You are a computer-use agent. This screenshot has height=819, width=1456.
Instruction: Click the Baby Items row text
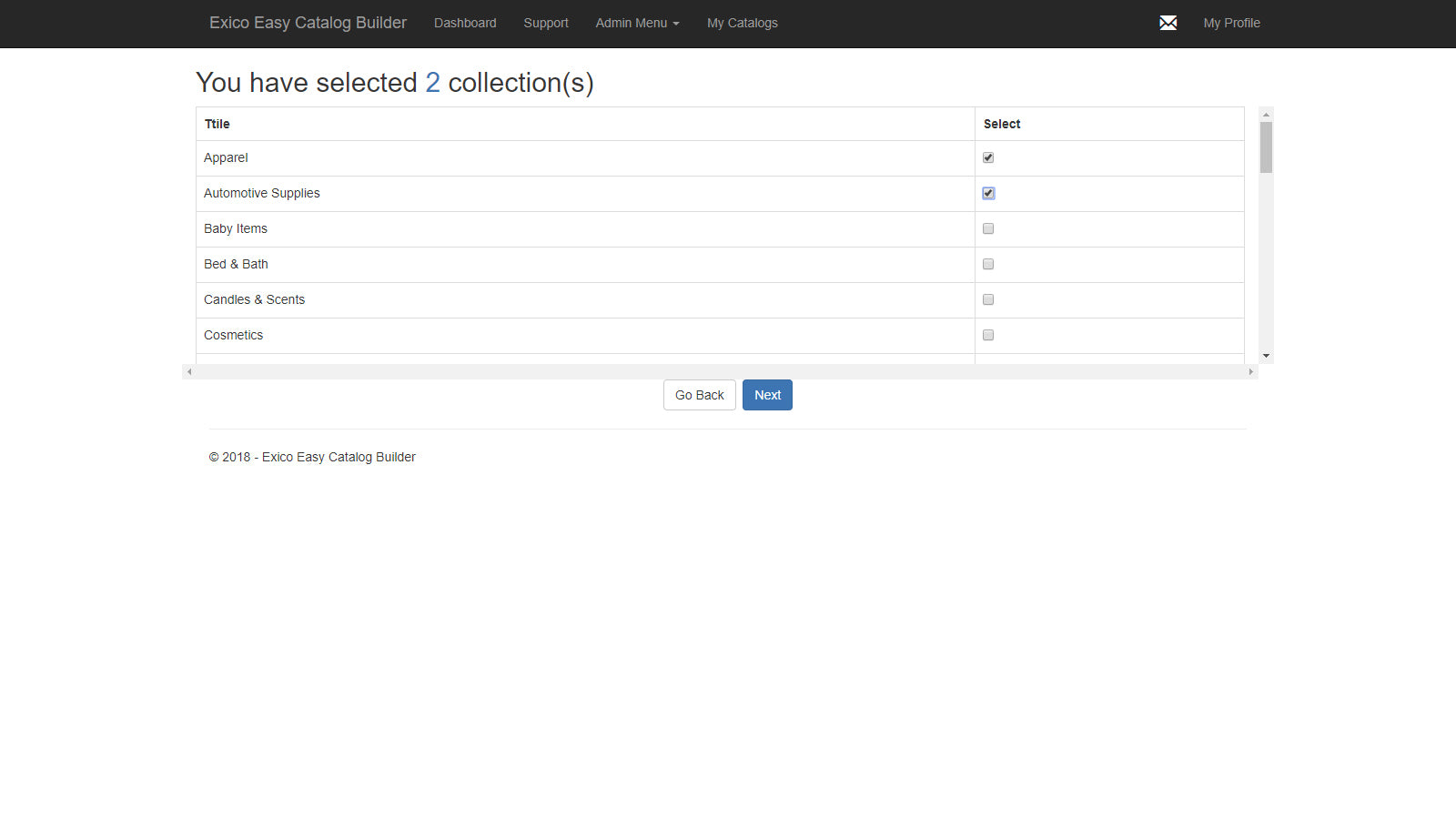pos(236,228)
